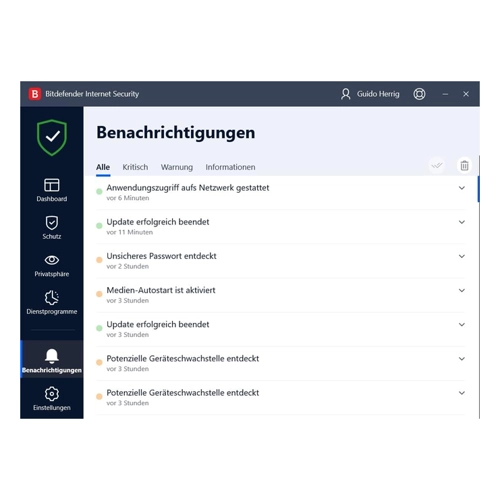Open the Dashboard section in sidebar
Image resolution: width=500 pixels, height=500 pixels.
(x=52, y=190)
